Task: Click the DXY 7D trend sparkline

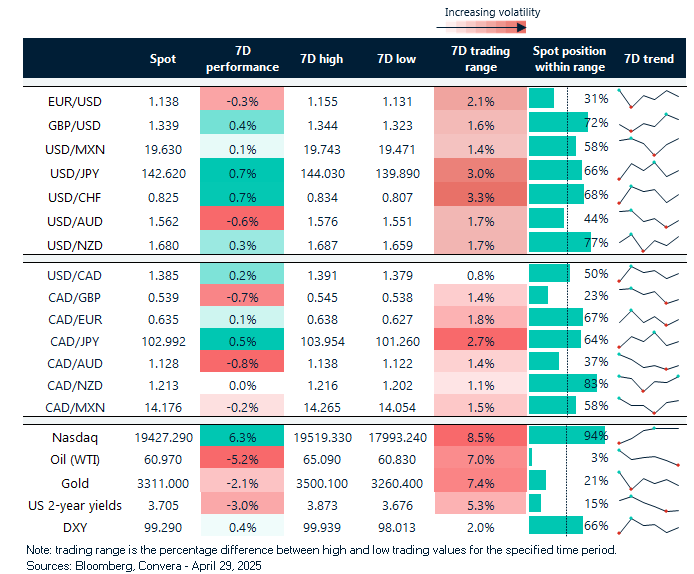Action: [x=648, y=525]
